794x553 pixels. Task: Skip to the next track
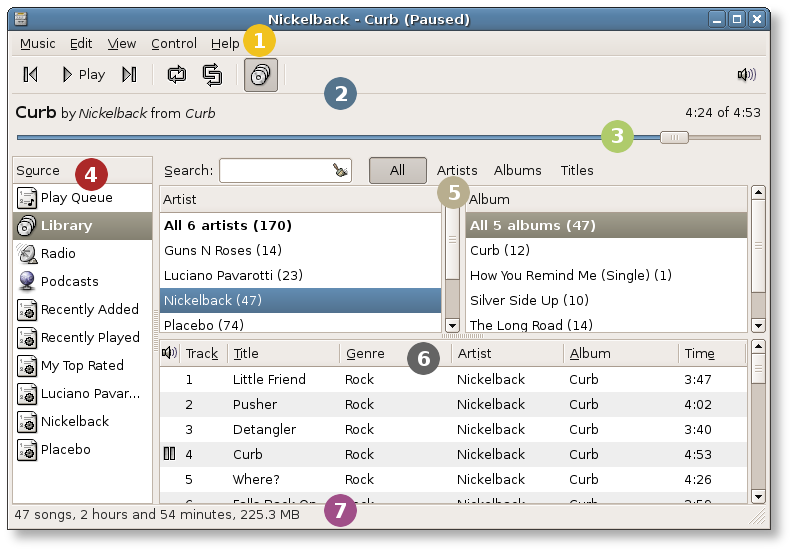(x=128, y=74)
